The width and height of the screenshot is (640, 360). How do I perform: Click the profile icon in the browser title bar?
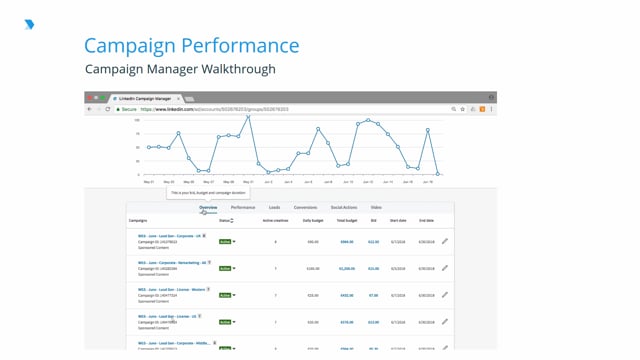(491, 97)
